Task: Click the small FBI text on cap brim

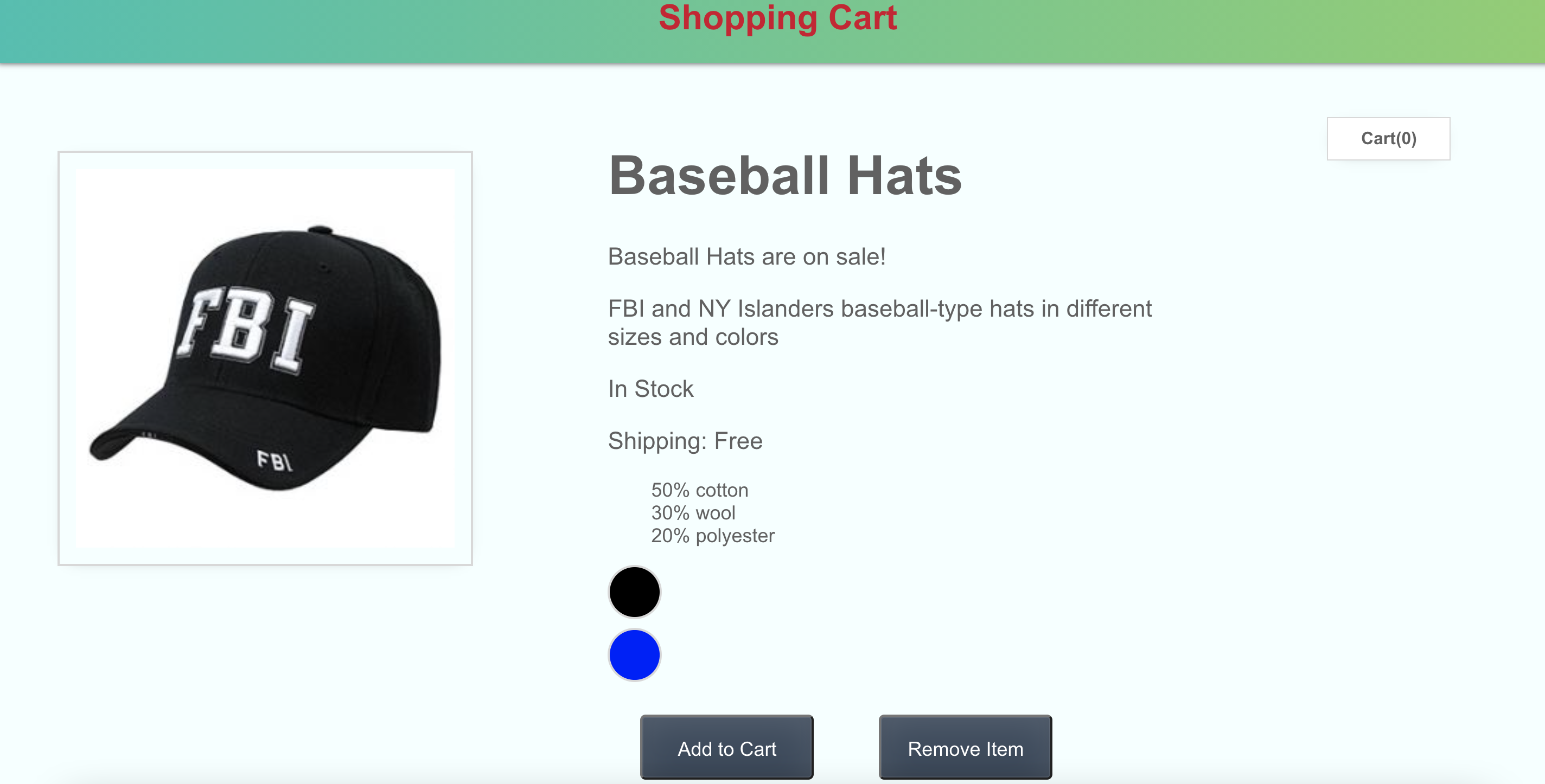Action: (x=274, y=461)
